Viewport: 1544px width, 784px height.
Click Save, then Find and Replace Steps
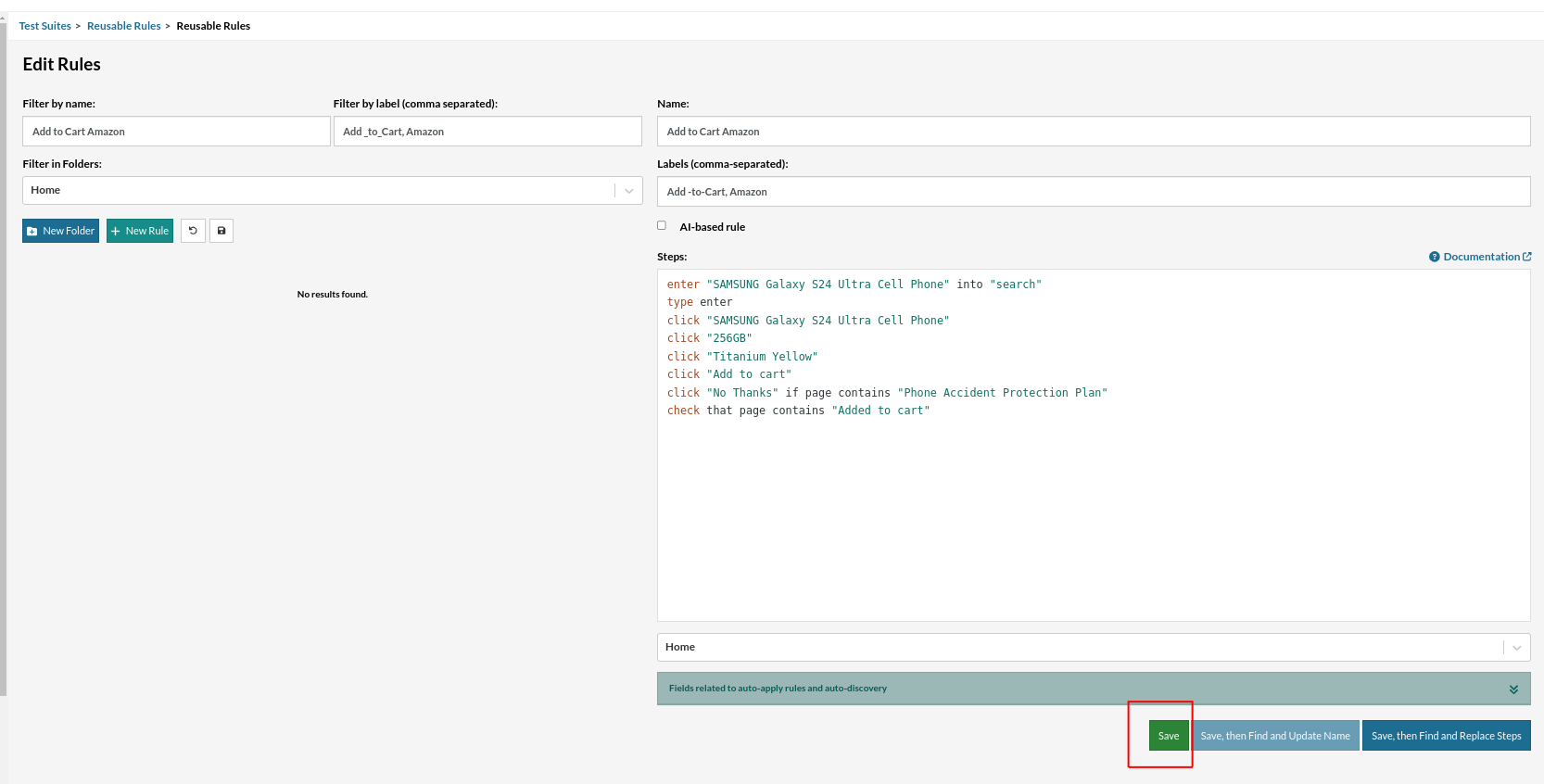coord(1446,736)
